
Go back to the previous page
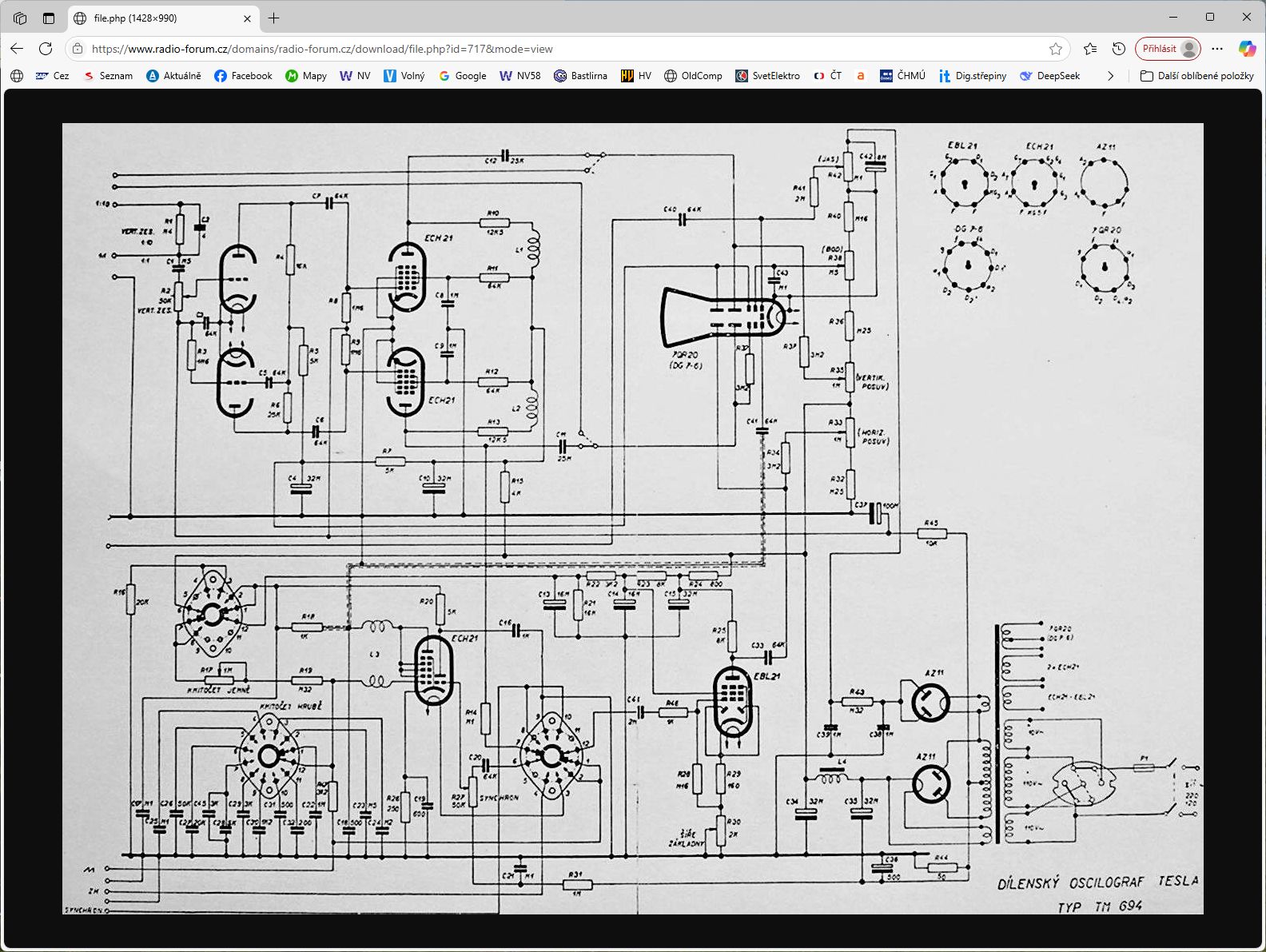[17, 49]
